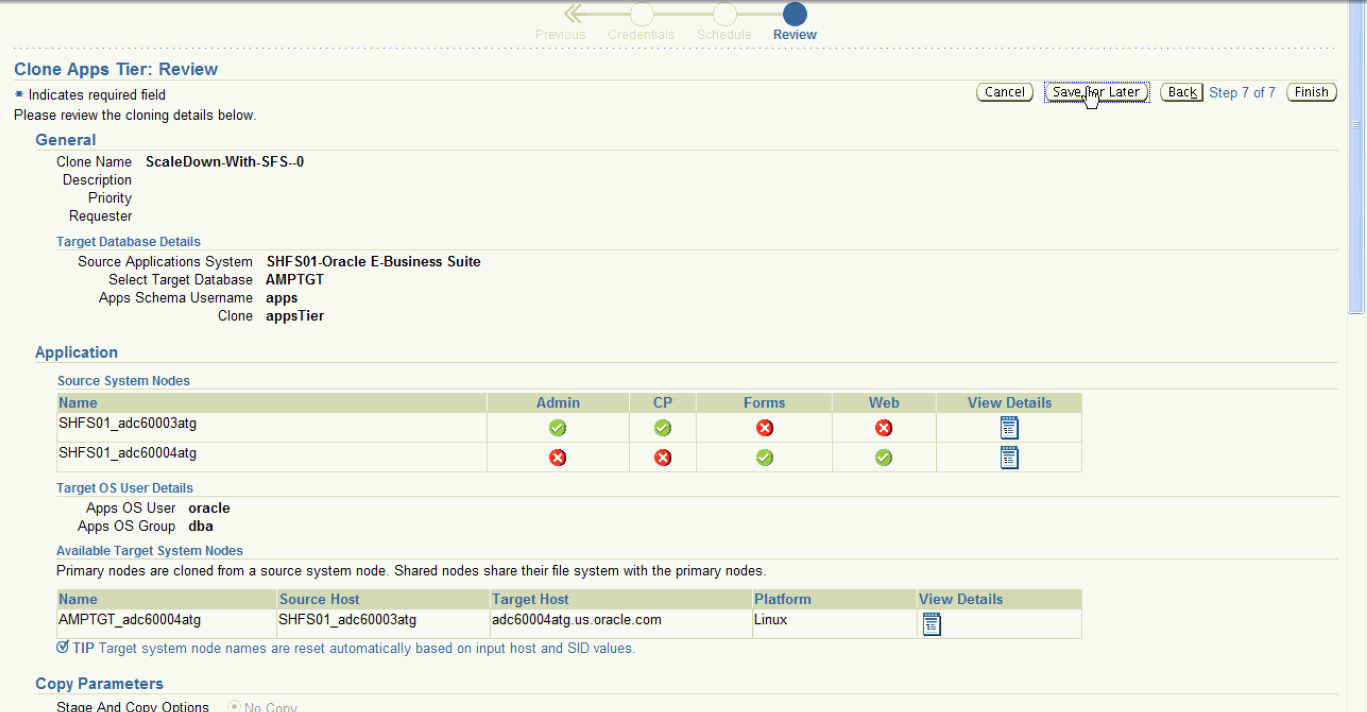Click the CP column header
Screen dimensions: 1367x712
[x=663, y=402]
